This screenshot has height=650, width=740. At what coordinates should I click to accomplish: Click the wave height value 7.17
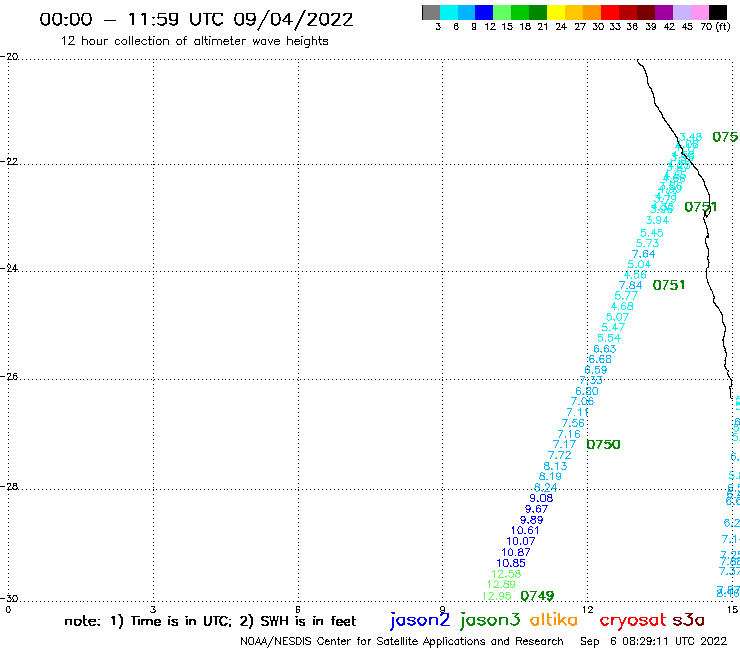[564, 444]
